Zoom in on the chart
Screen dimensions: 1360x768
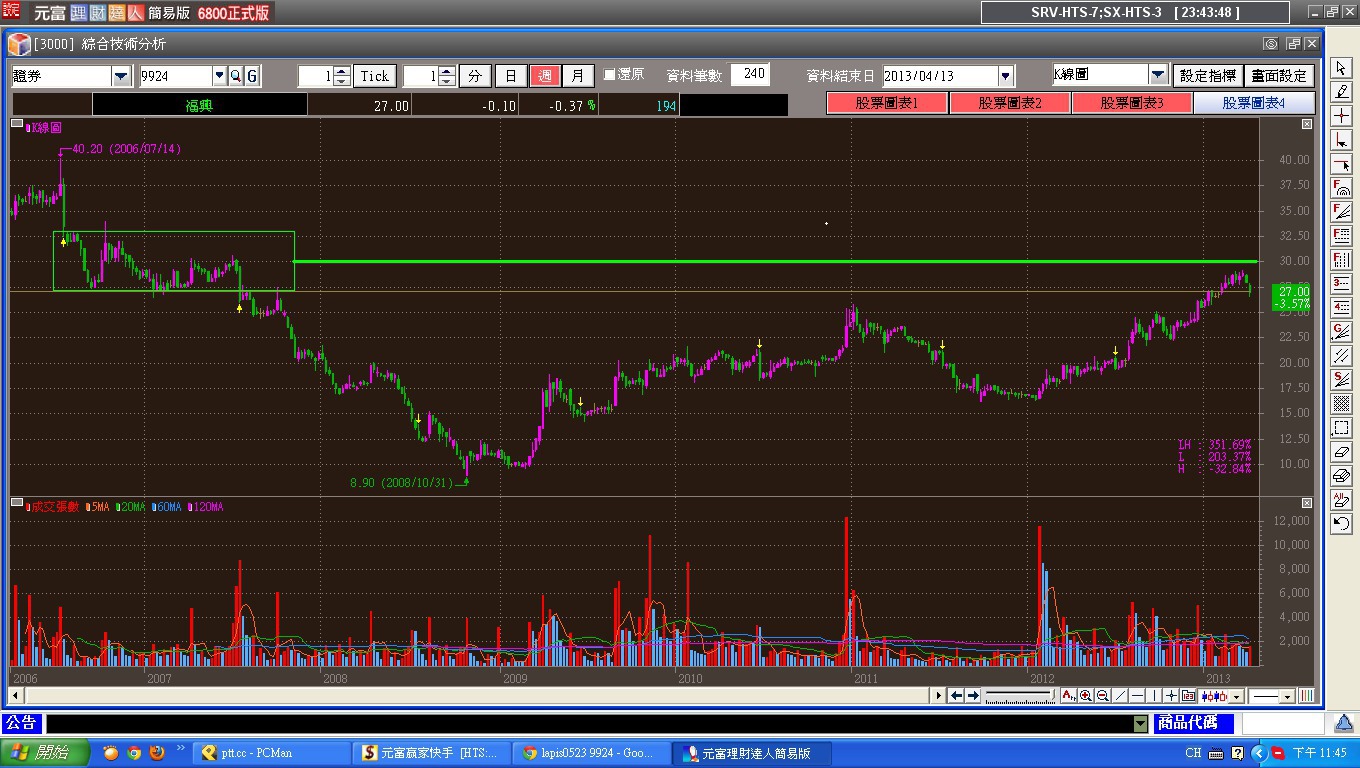click(x=1085, y=696)
